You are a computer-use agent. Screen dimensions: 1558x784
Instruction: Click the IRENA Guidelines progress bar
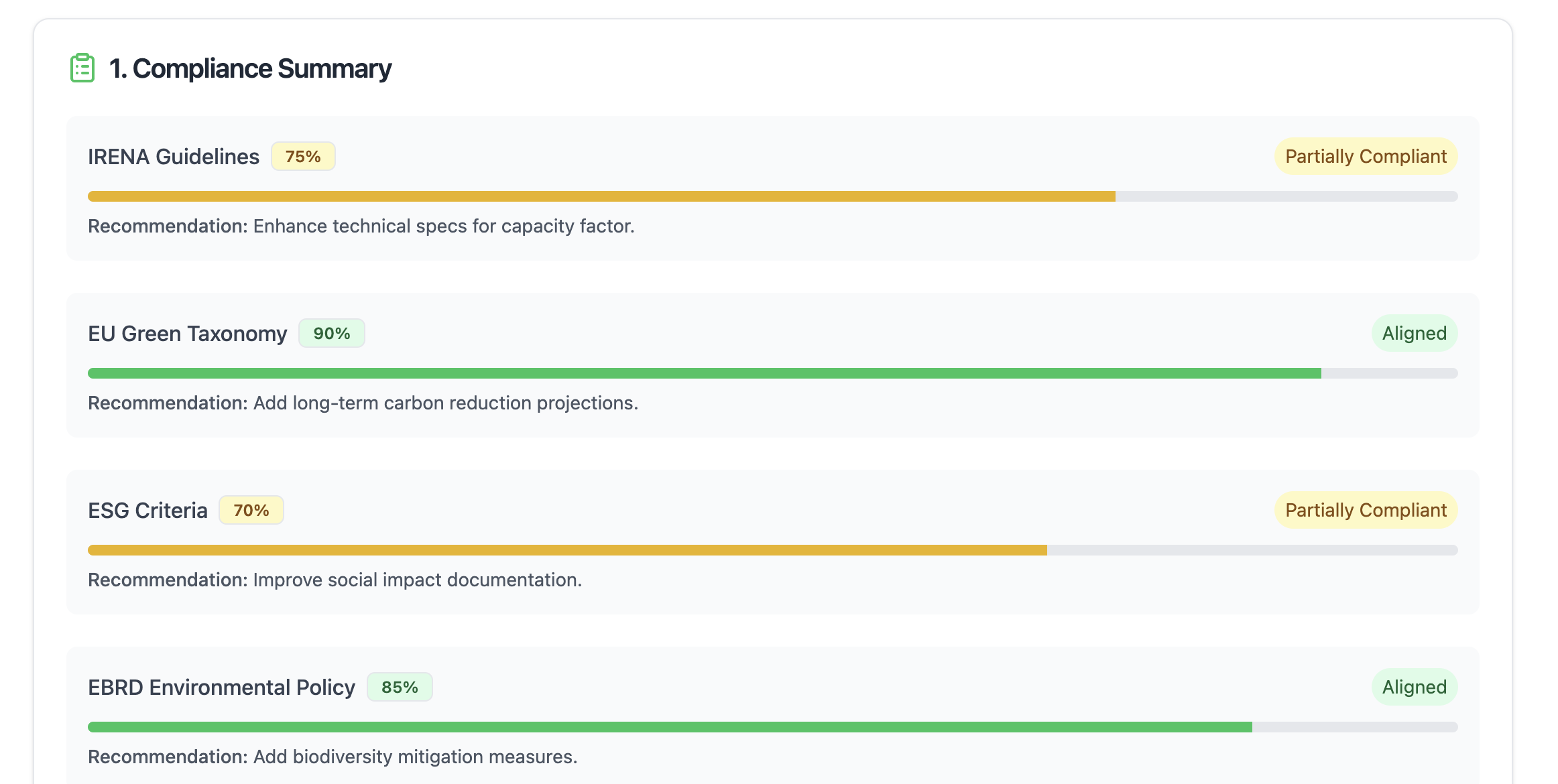tap(773, 196)
